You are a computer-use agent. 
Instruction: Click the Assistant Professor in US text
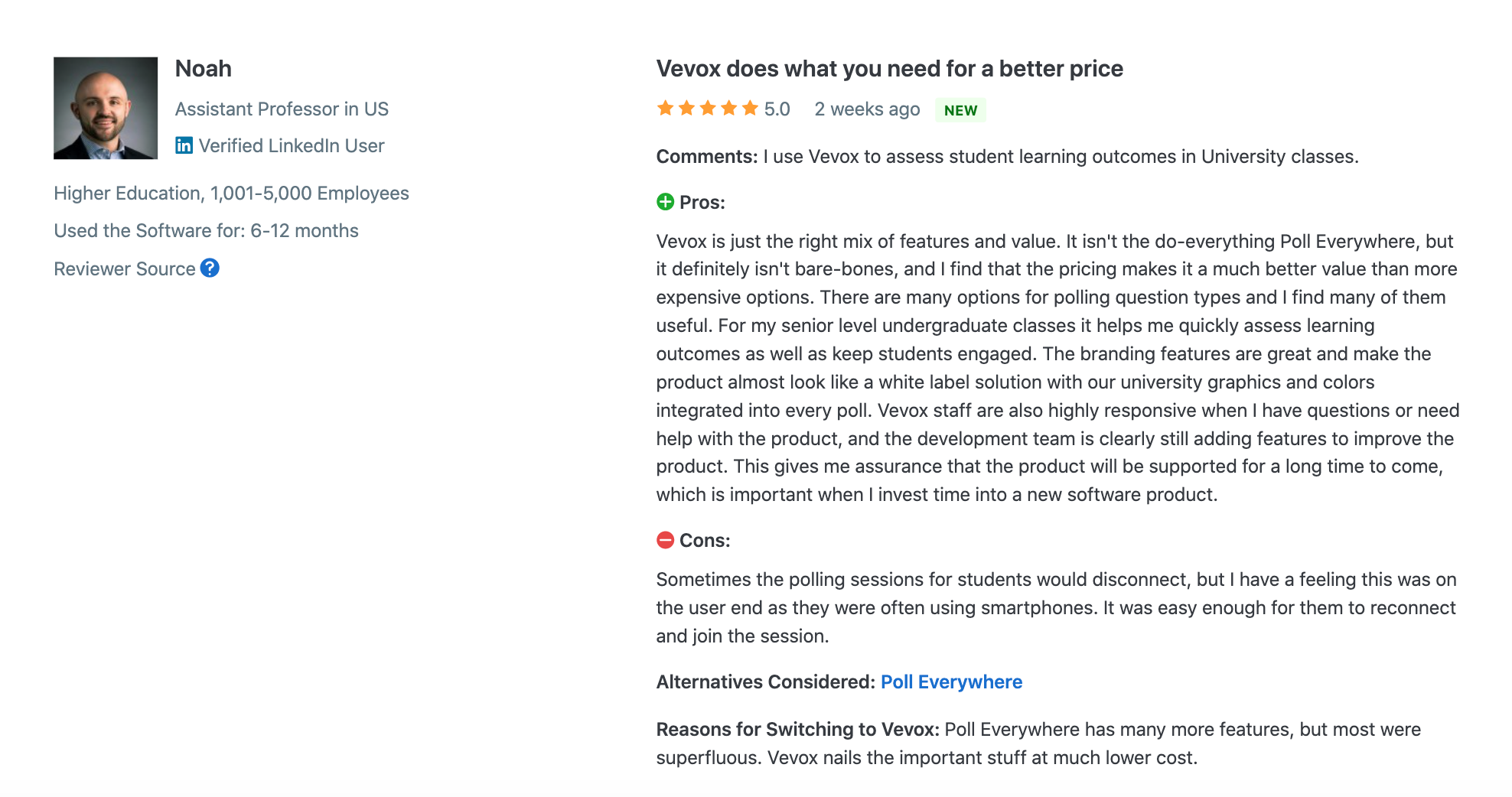282,109
